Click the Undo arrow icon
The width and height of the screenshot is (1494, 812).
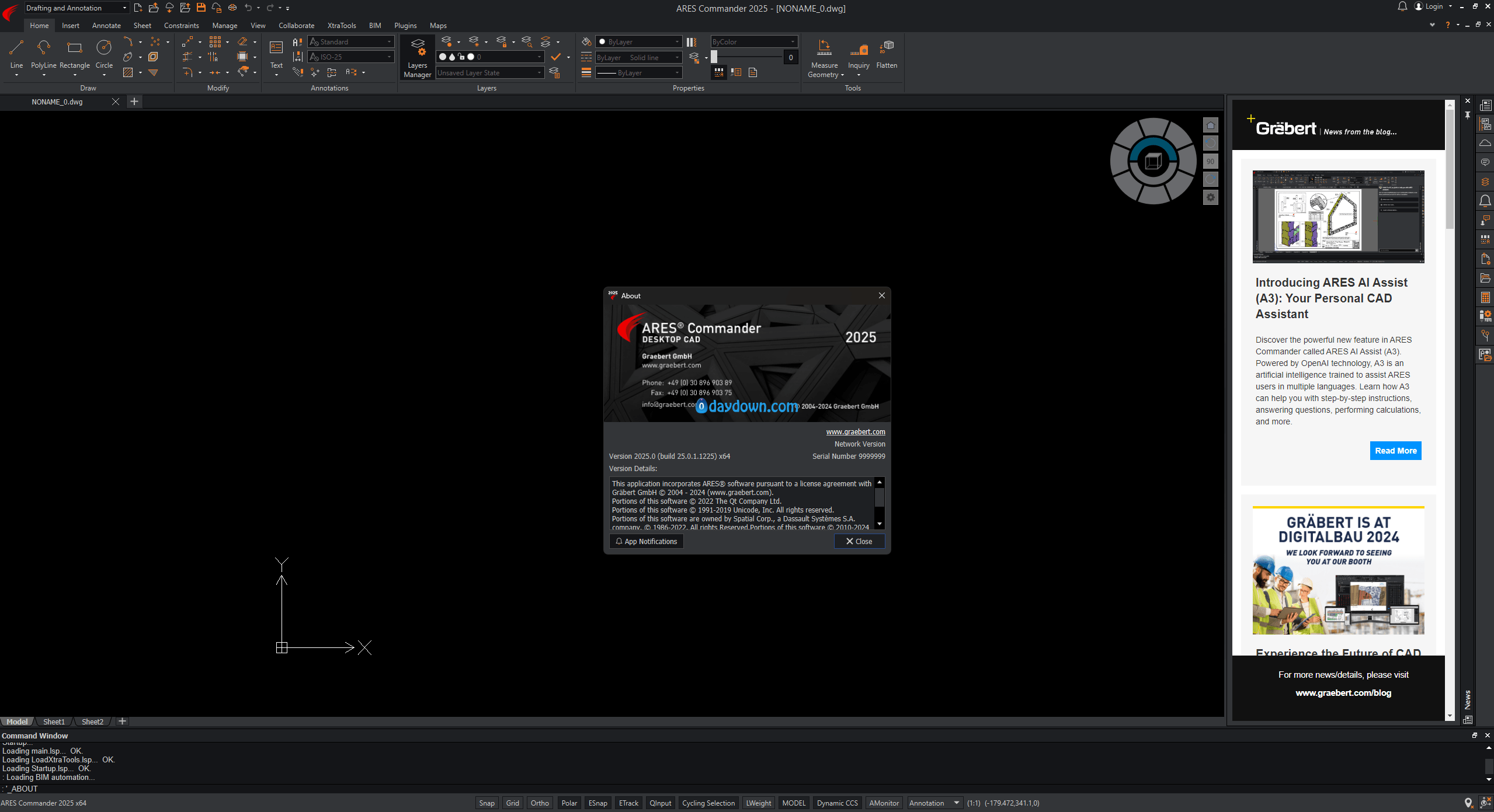pos(248,8)
